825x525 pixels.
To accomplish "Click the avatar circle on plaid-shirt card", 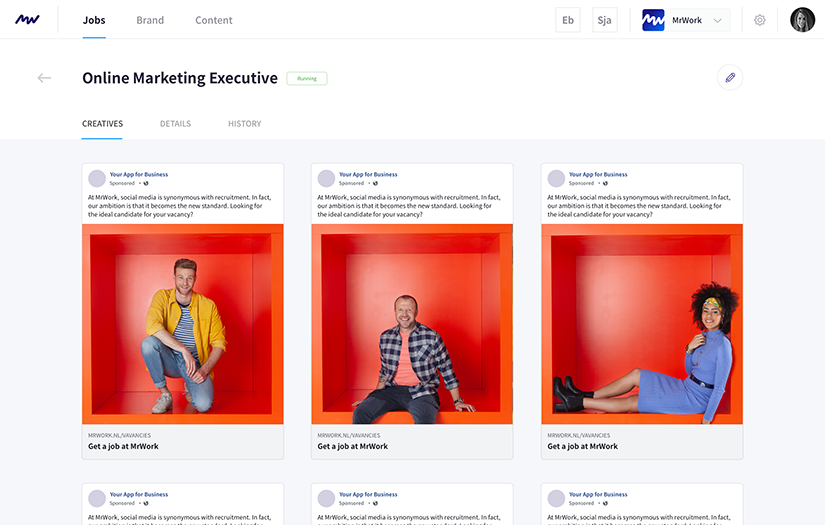I will point(326,178).
